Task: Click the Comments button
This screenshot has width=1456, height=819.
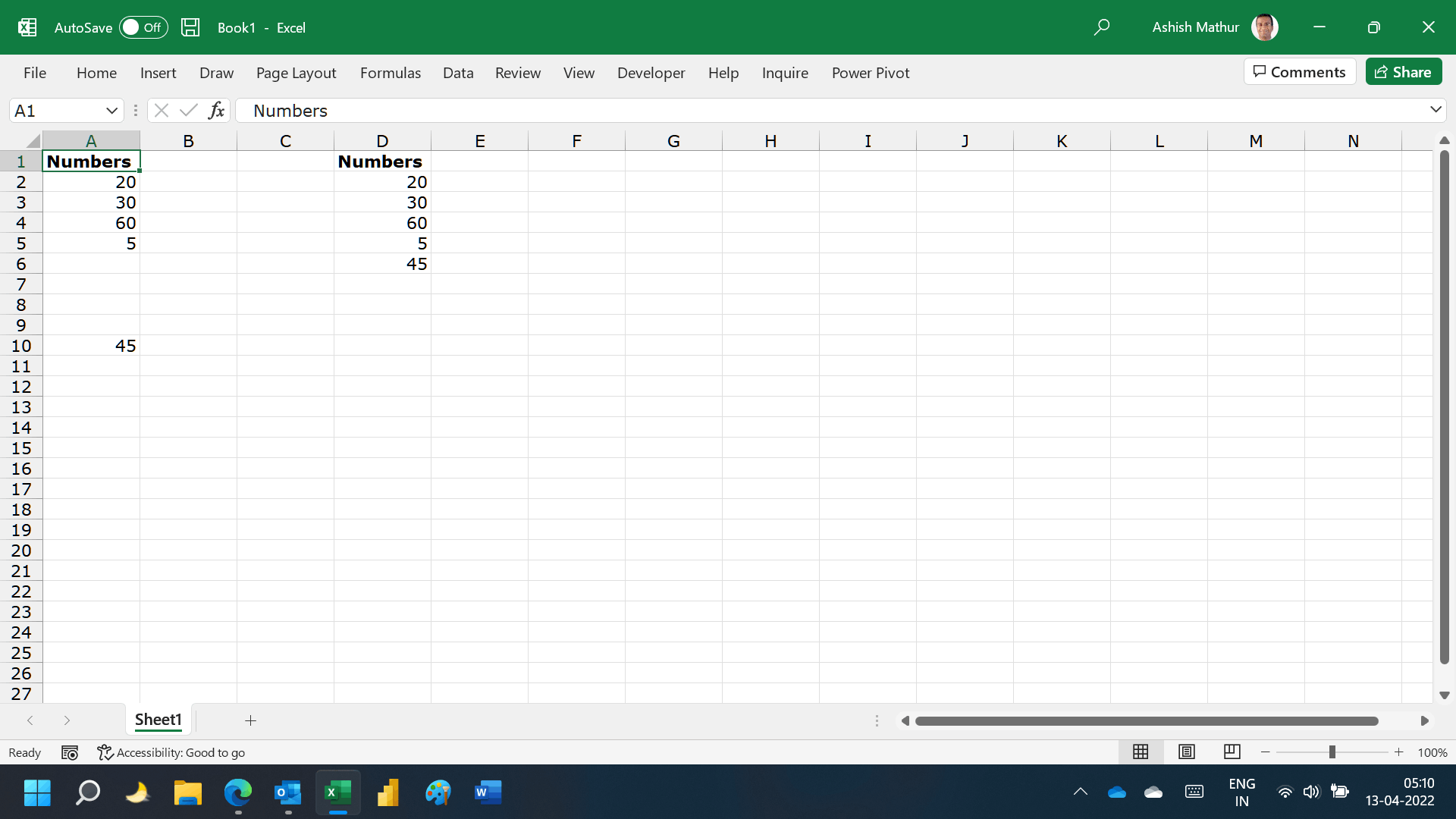Action: (x=1300, y=72)
